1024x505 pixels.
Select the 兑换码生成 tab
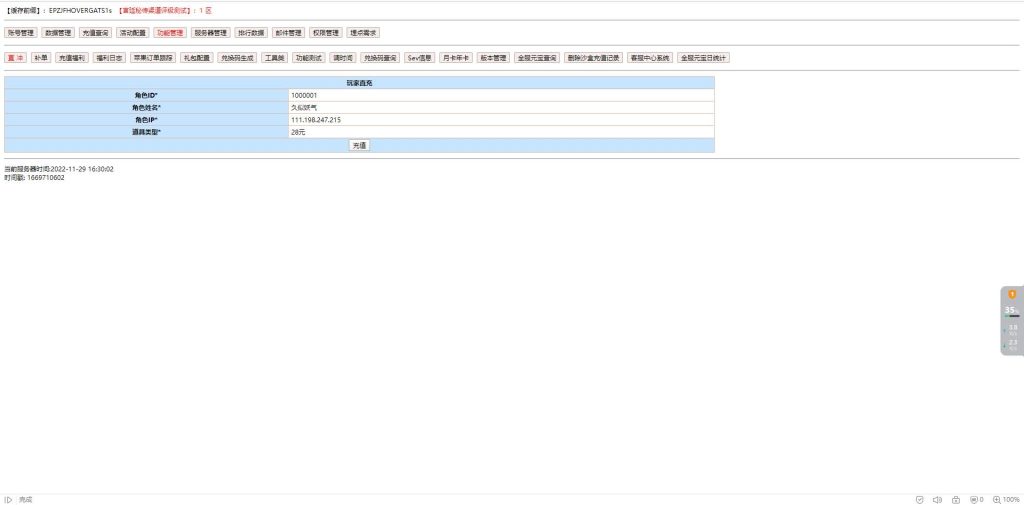point(237,58)
